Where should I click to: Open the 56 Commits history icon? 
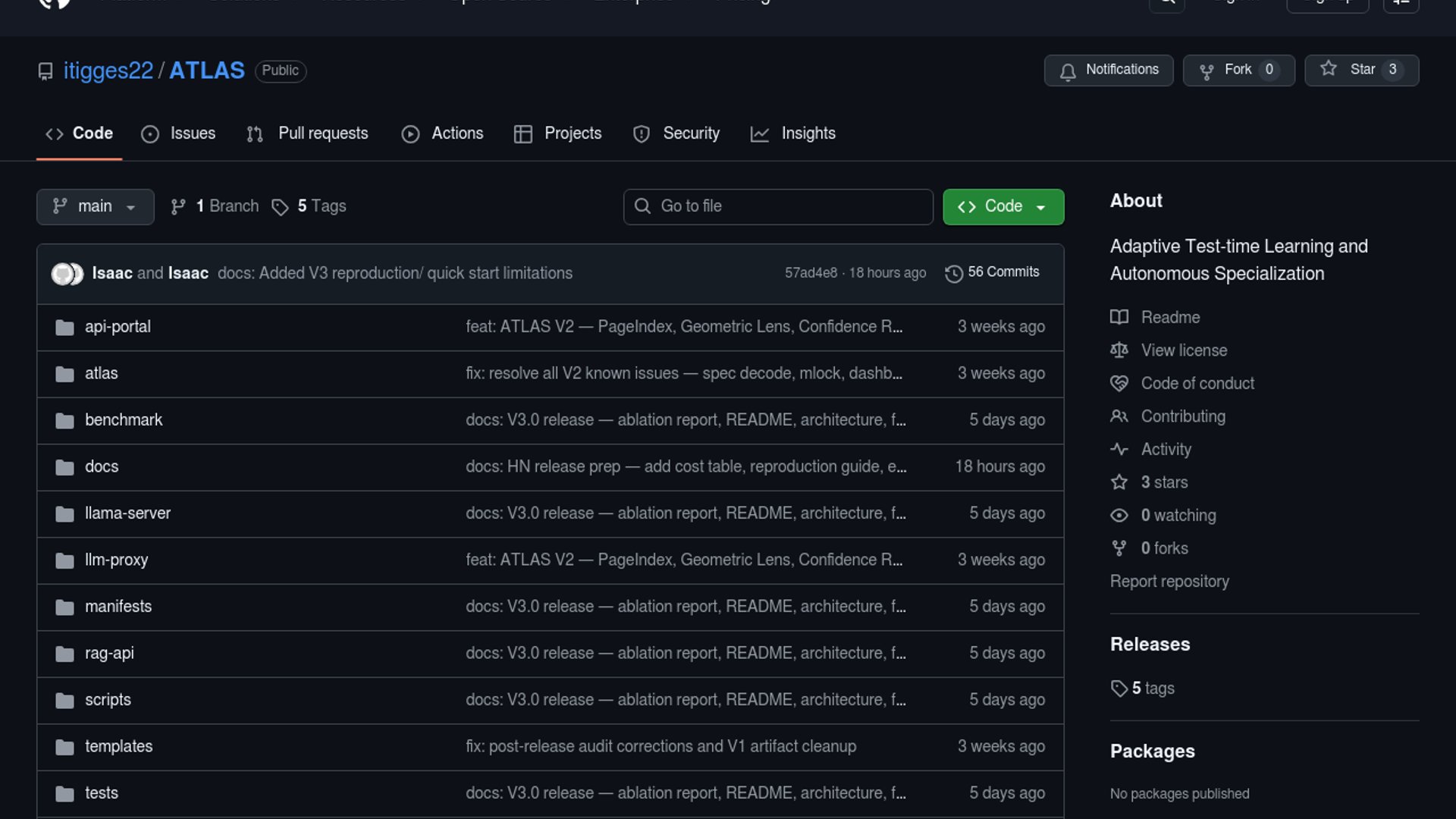pyautogui.click(x=953, y=273)
